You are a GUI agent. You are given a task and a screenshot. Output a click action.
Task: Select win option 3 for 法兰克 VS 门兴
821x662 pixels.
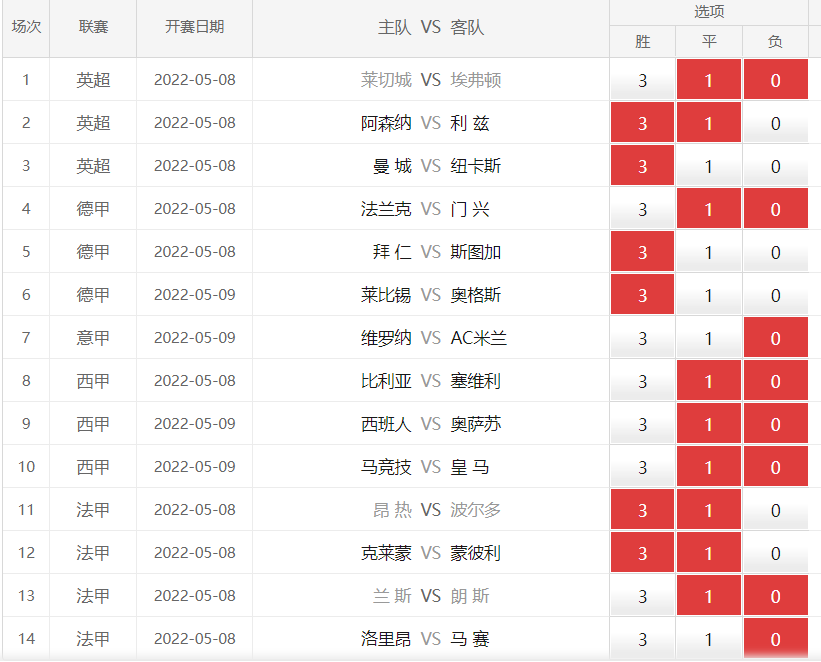642,208
